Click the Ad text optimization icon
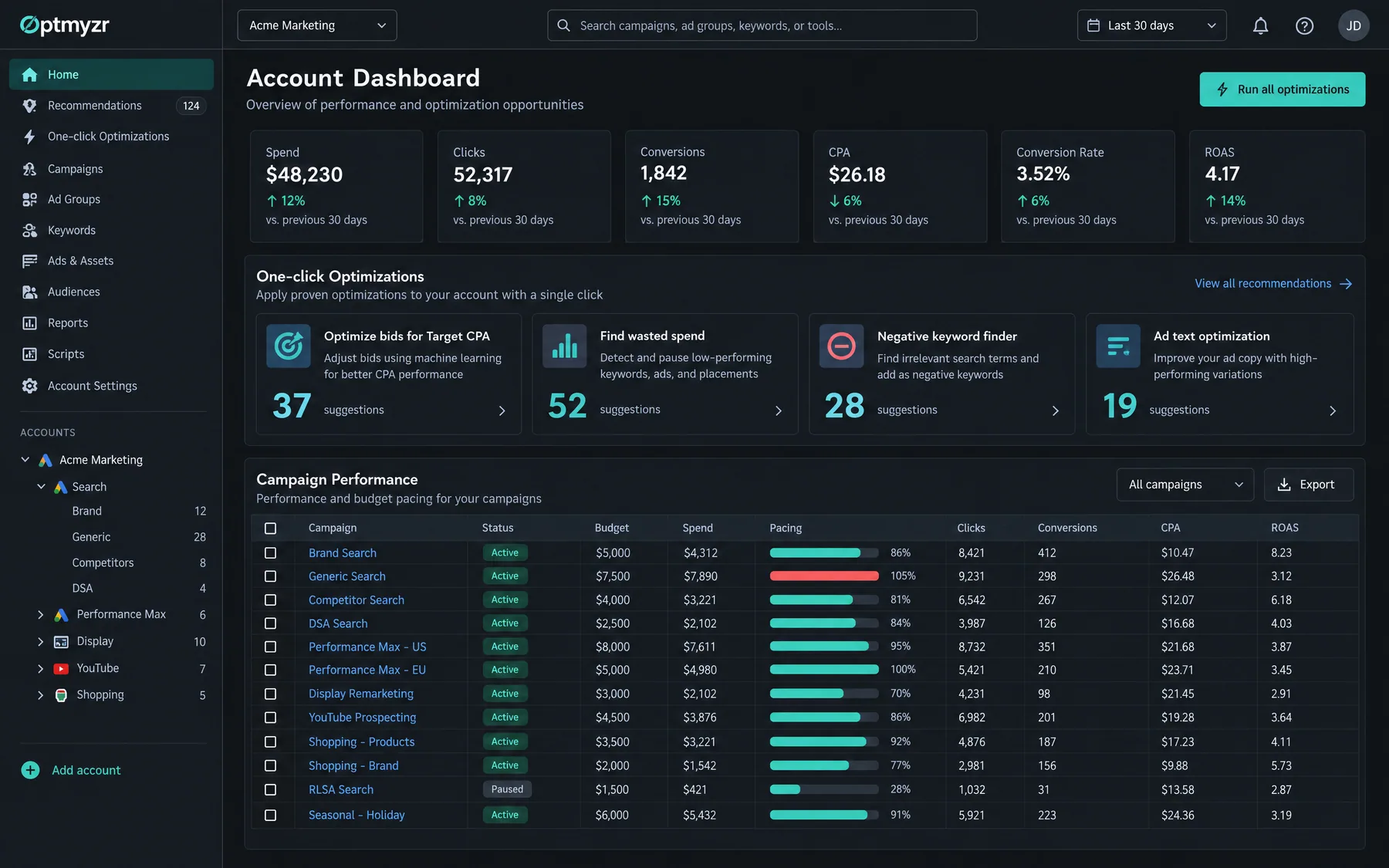The image size is (1389, 868). [1118, 346]
